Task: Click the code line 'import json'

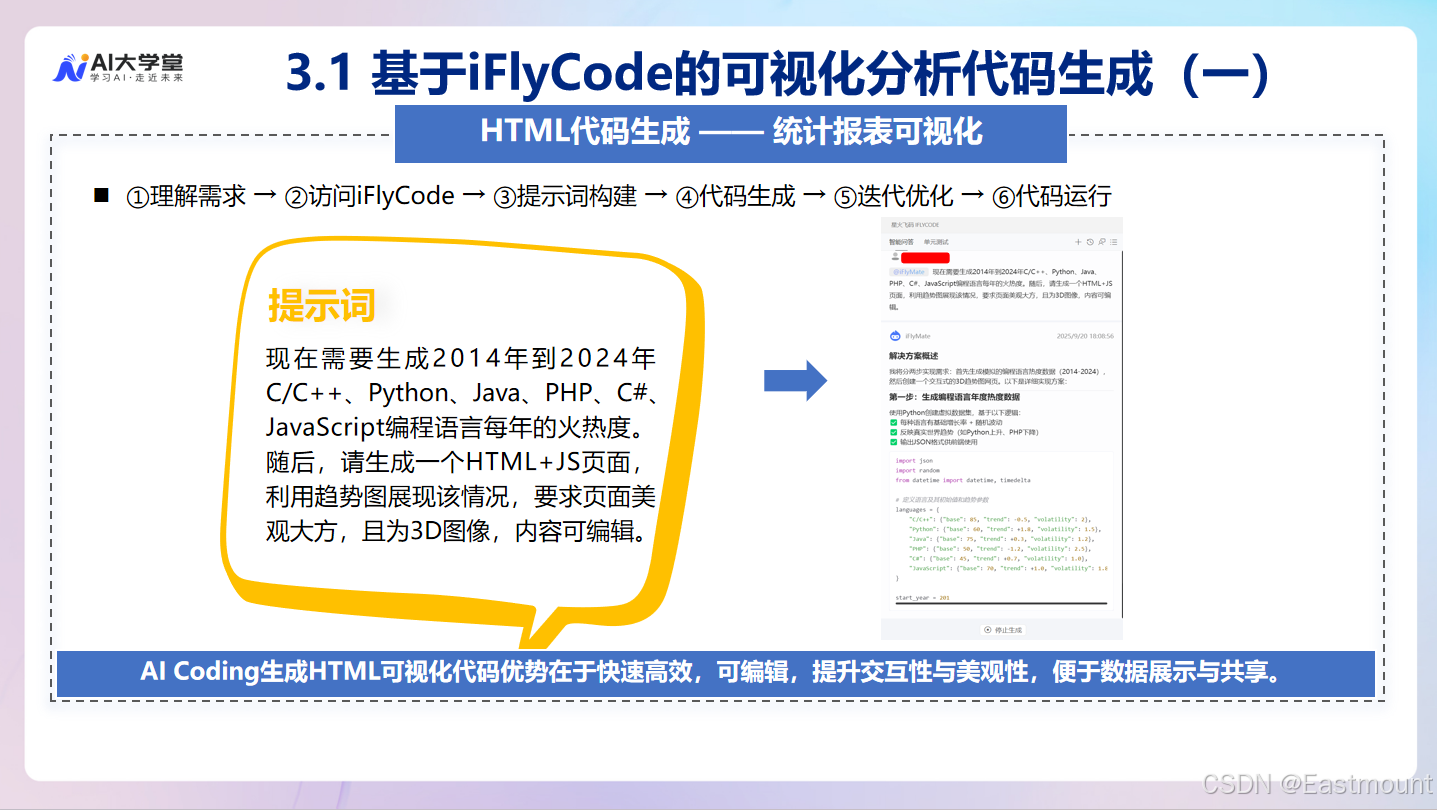Action: (x=914, y=461)
